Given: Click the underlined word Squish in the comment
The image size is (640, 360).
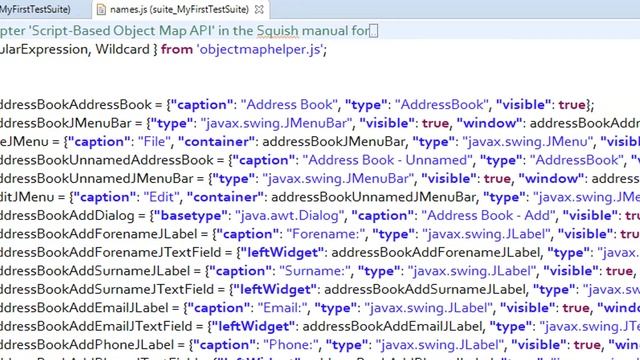Looking at the screenshot, I should click(277, 31).
